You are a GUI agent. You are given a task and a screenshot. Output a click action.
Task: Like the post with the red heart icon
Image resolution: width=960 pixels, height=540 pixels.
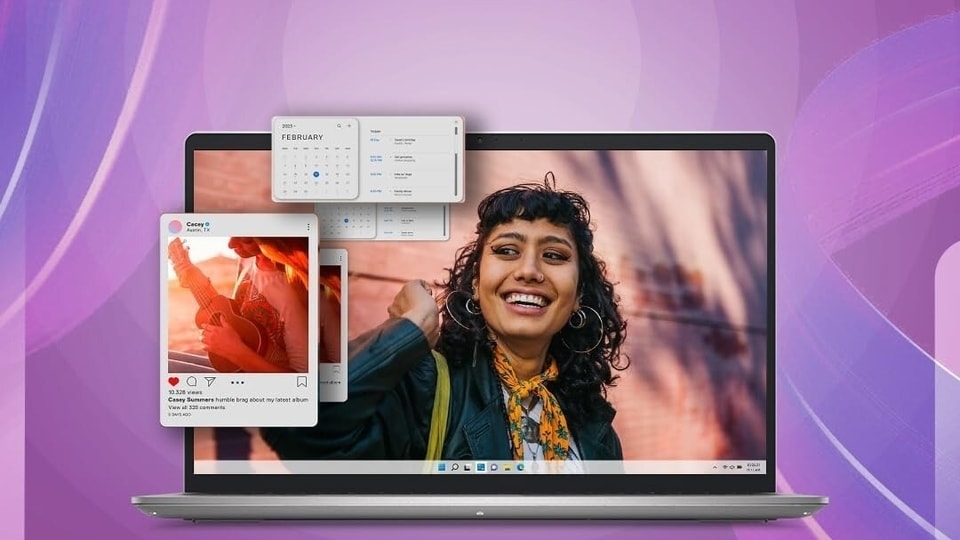pos(174,381)
